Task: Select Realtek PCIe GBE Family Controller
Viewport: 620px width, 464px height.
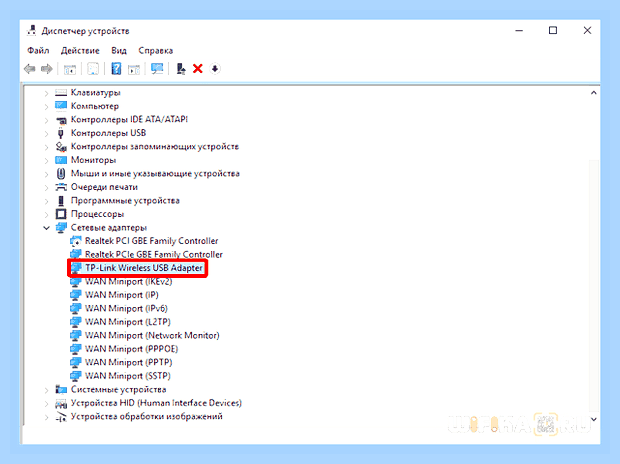Action: click(146, 254)
